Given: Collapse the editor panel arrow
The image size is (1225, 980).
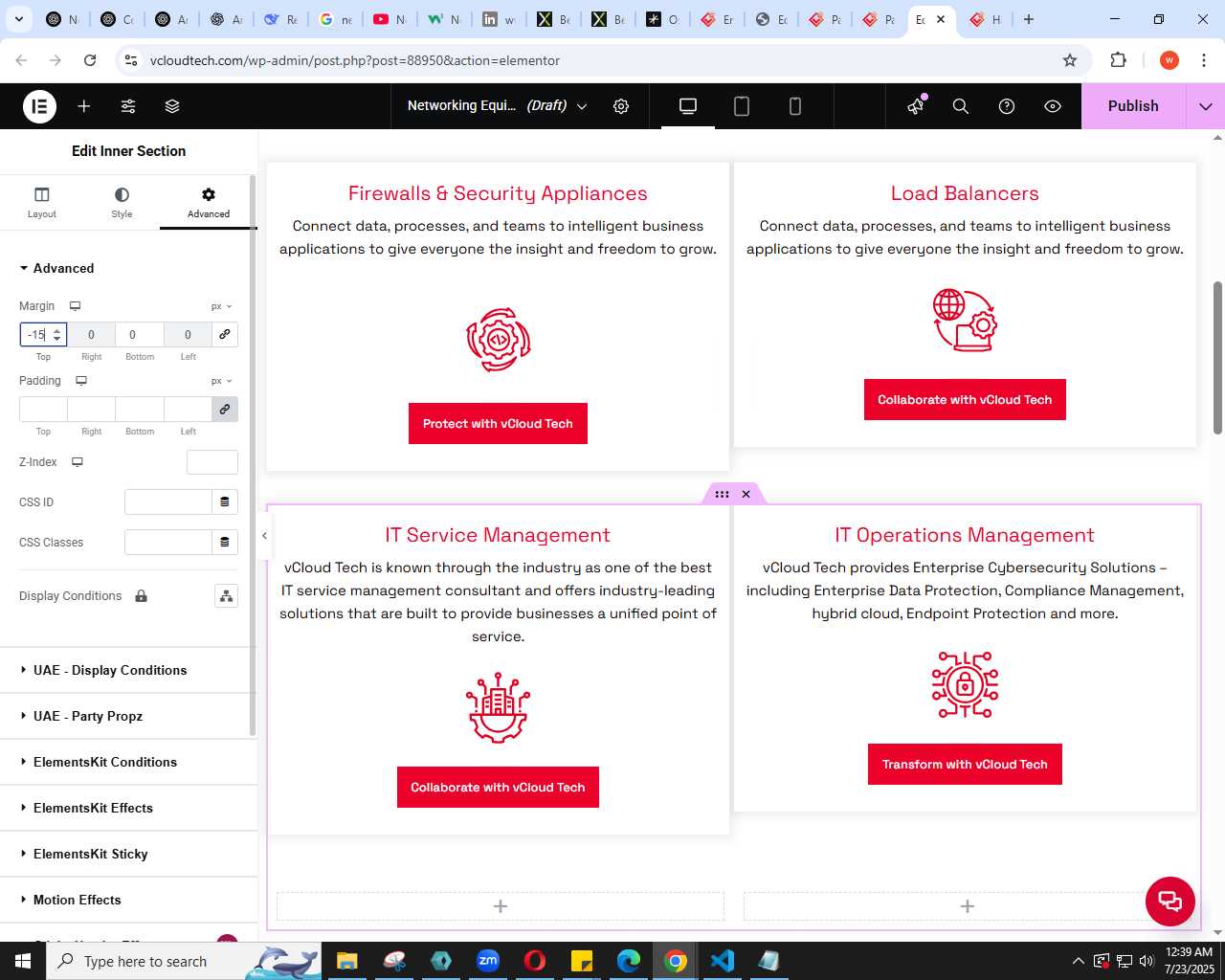Looking at the screenshot, I should tap(264, 536).
